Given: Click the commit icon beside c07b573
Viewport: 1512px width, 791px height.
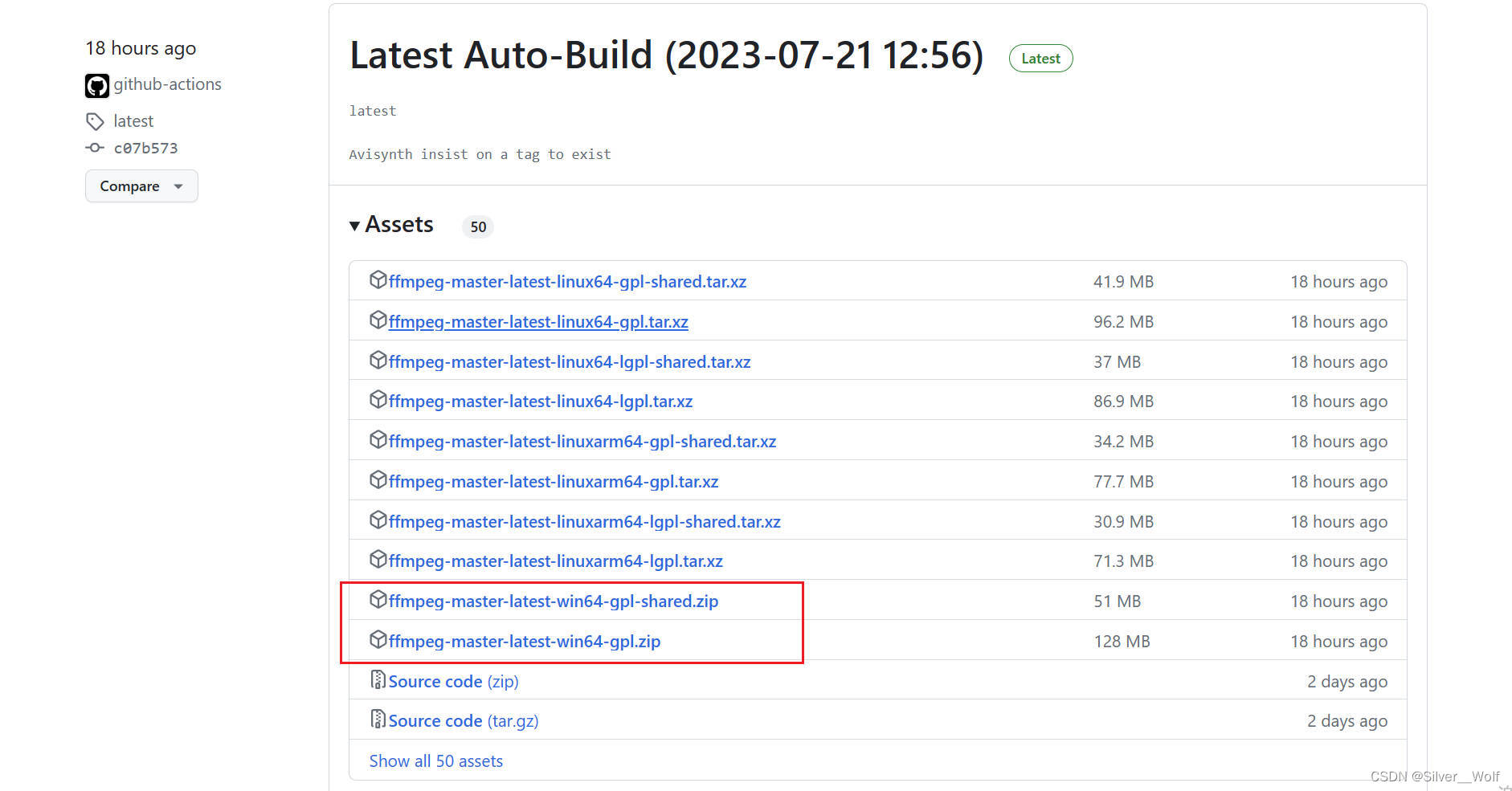Looking at the screenshot, I should pos(95,148).
